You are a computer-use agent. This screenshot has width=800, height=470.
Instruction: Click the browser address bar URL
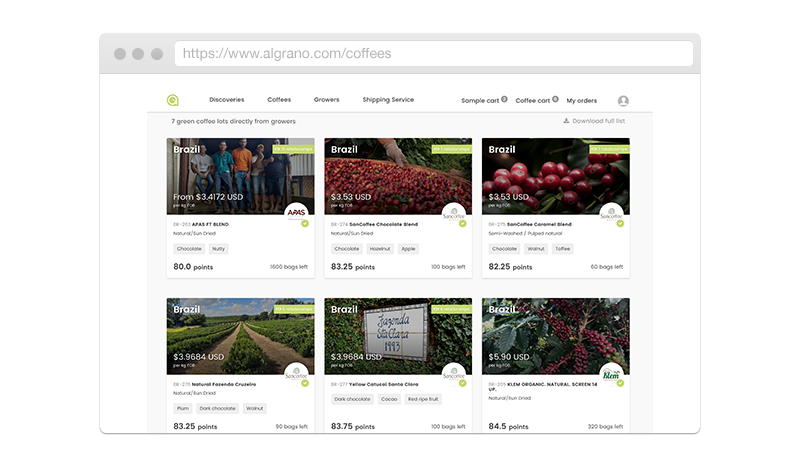point(287,54)
